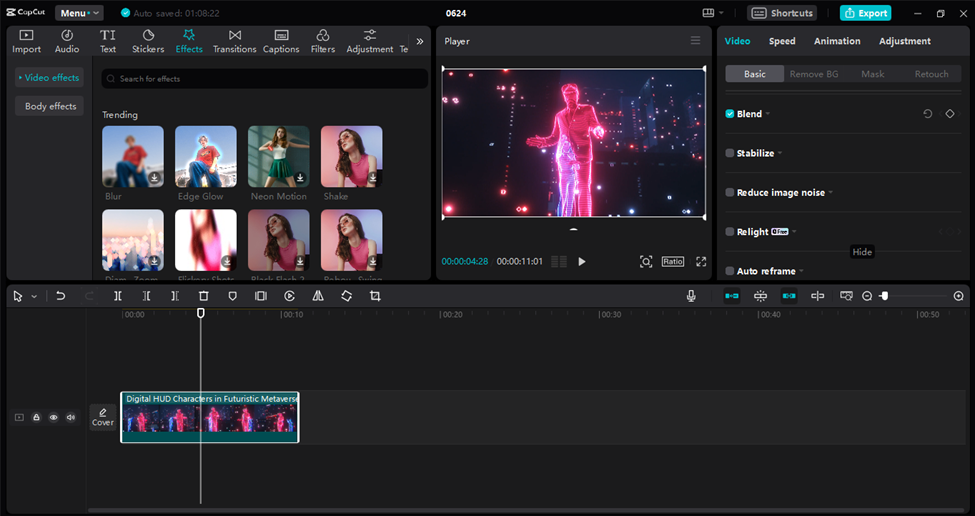Expand the Auto reframe section arrow
975x516 pixels.
pos(802,271)
